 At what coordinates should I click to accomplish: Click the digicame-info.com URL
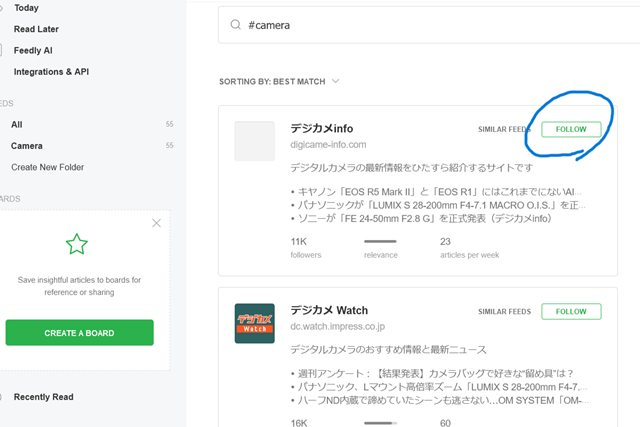(328, 145)
